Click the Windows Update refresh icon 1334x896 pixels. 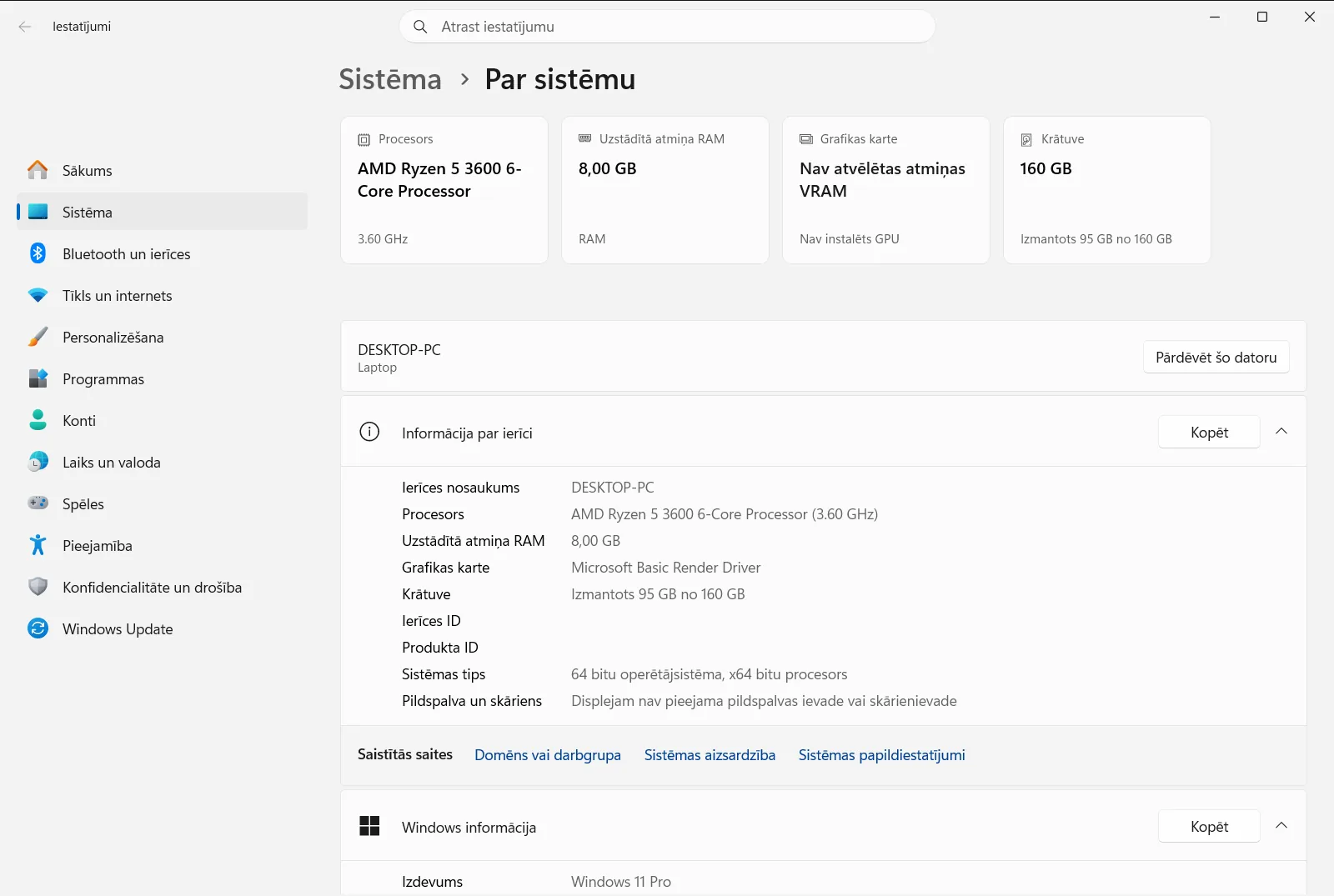click(x=38, y=628)
